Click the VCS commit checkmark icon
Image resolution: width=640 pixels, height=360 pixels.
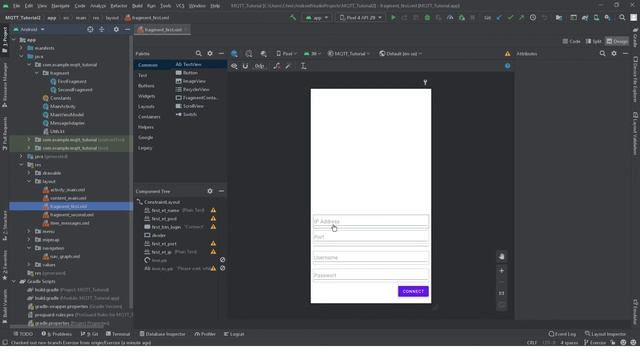[510, 18]
